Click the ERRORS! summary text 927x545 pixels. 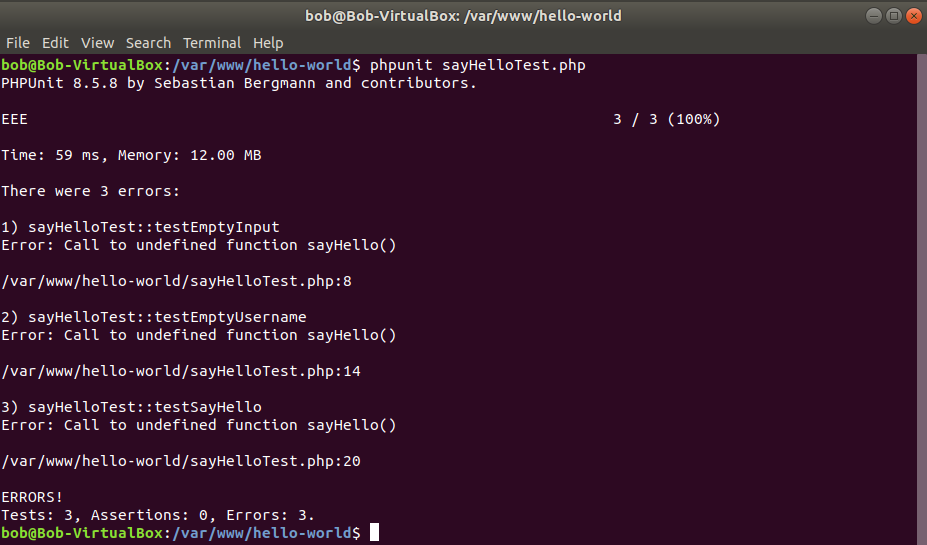[x=32, y=497]
